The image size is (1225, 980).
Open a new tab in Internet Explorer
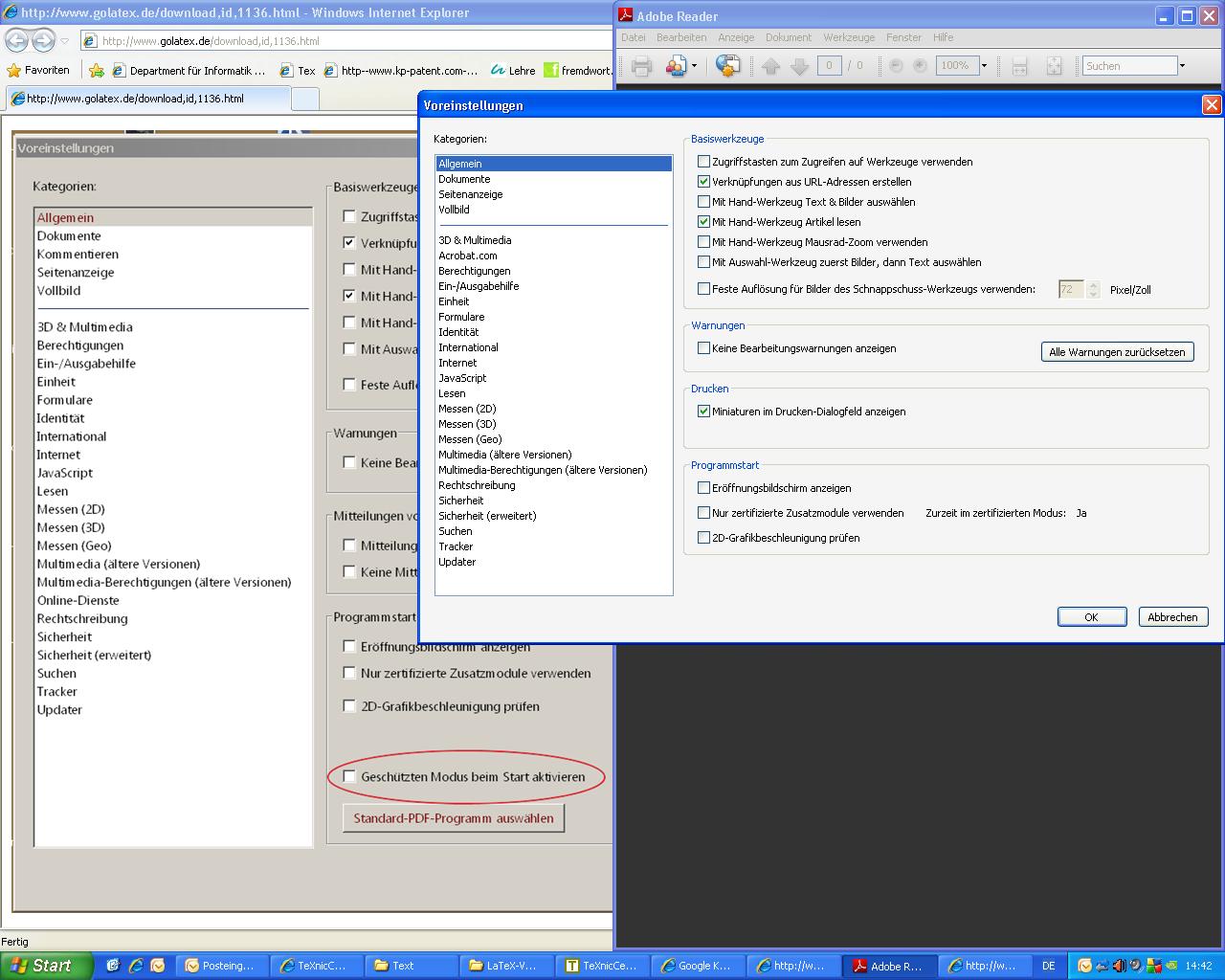click(304, 99)
